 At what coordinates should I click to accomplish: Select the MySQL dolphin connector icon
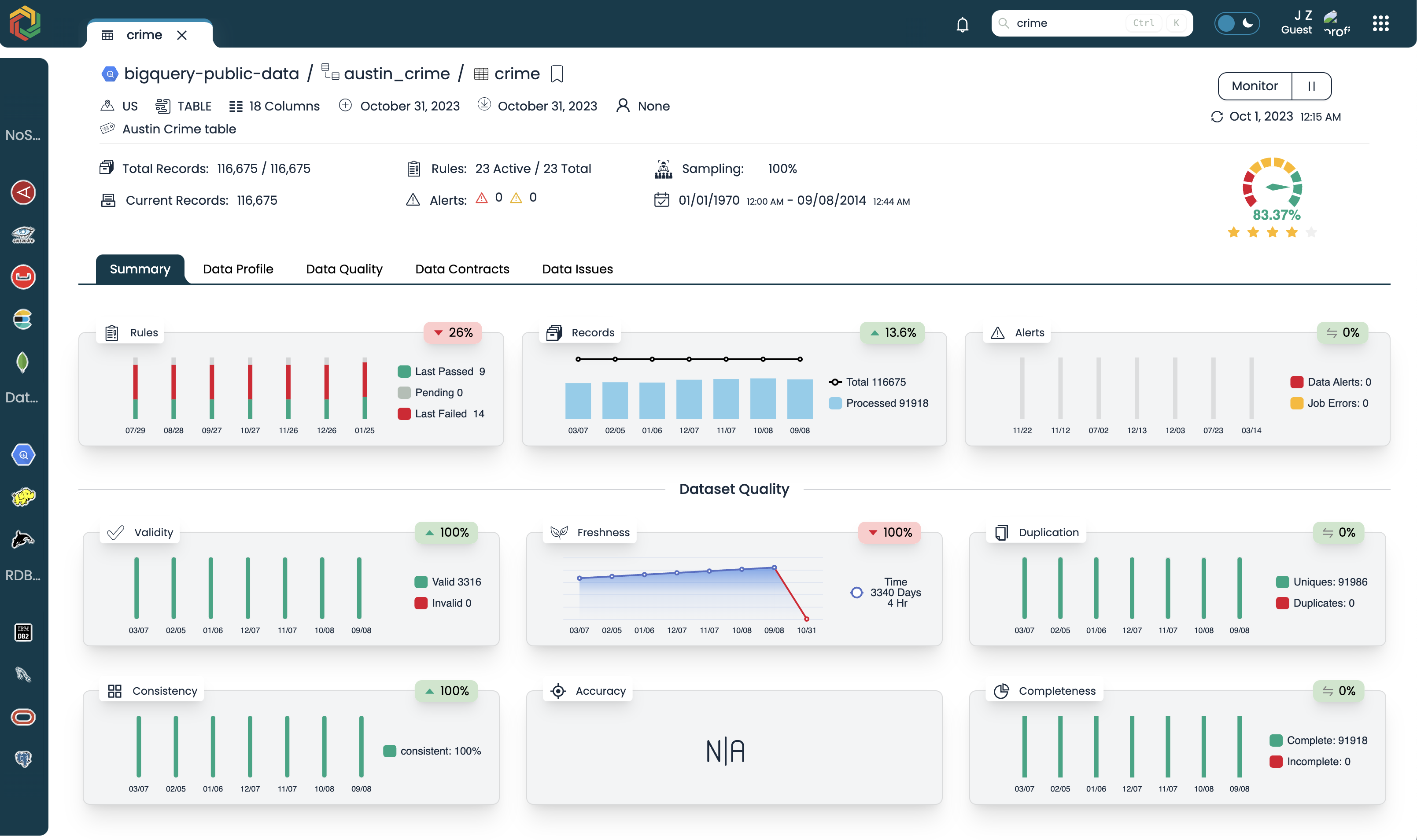click(x=23, y=539)
